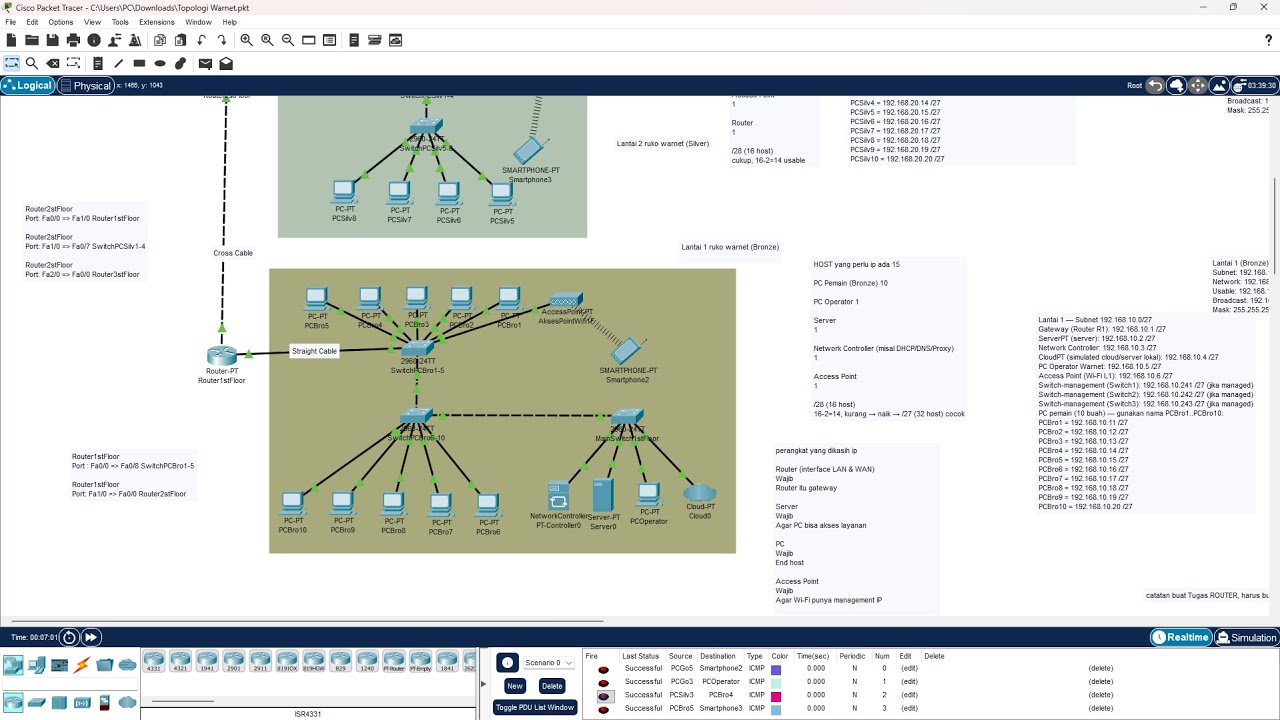
Task: Pick the 2911 router model
Action: [x=260, y=661]
